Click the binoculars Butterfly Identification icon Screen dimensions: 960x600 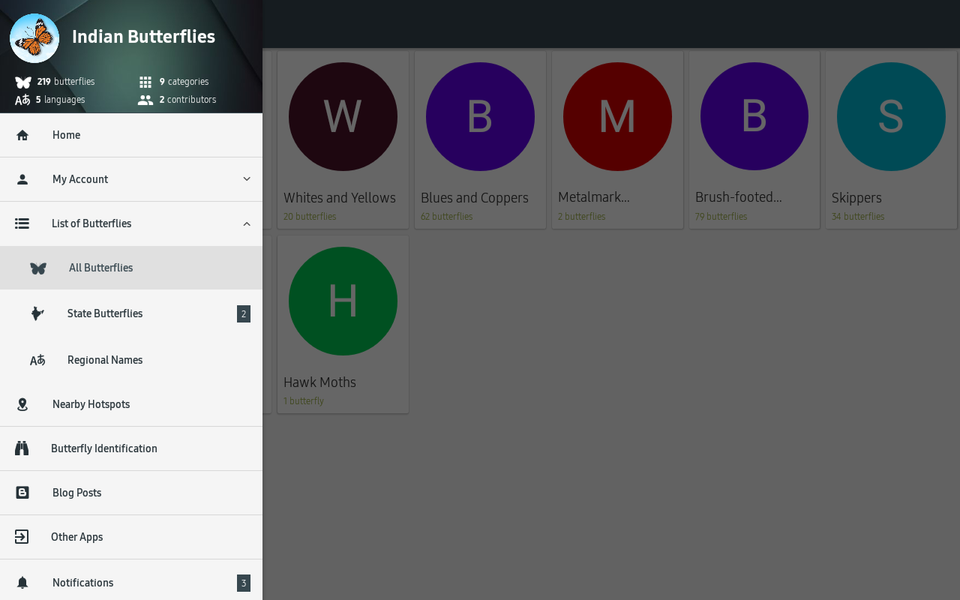[22, 449]
